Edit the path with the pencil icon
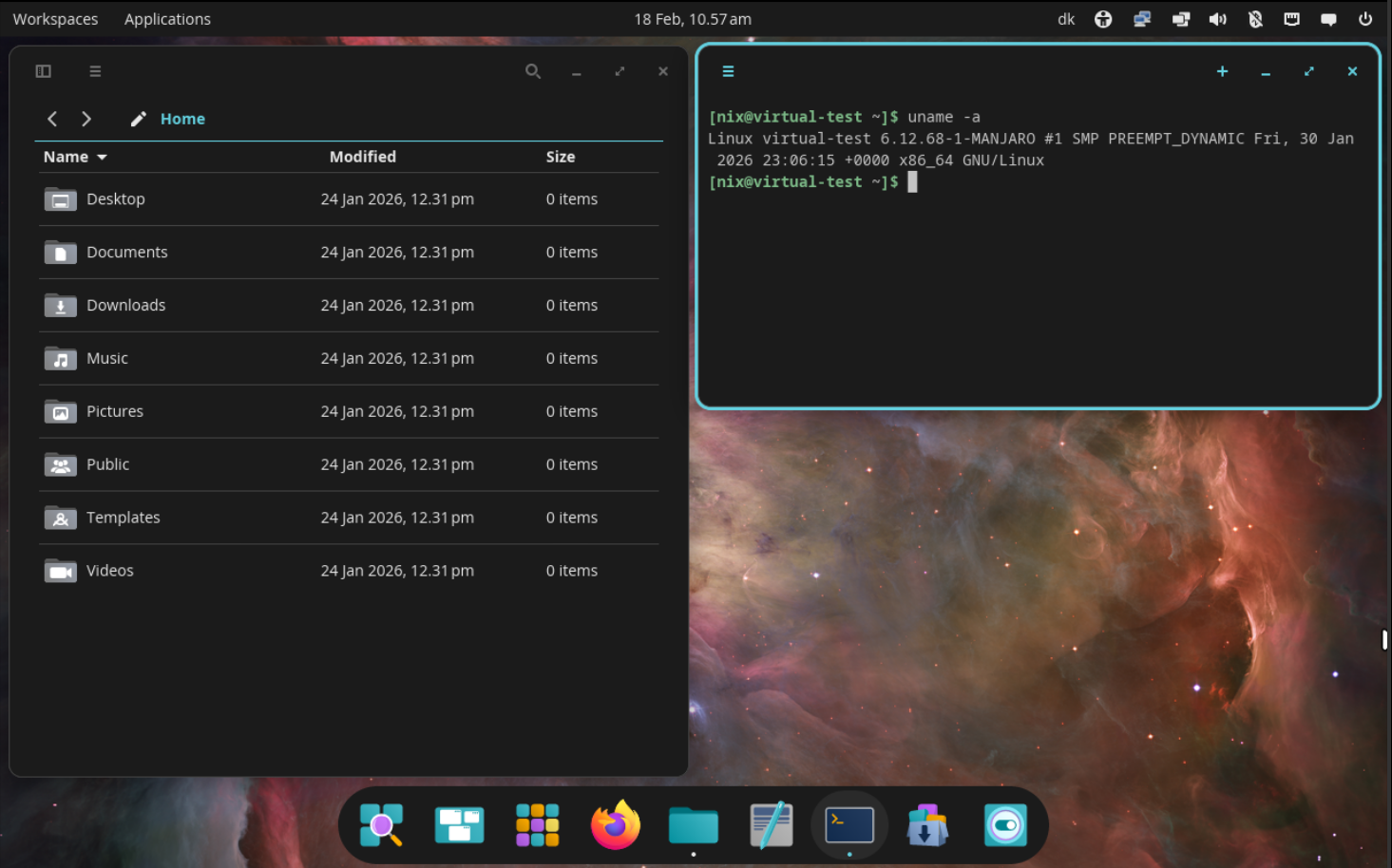Viewport: 1392px width, 868px height. (x=138, y=118)
